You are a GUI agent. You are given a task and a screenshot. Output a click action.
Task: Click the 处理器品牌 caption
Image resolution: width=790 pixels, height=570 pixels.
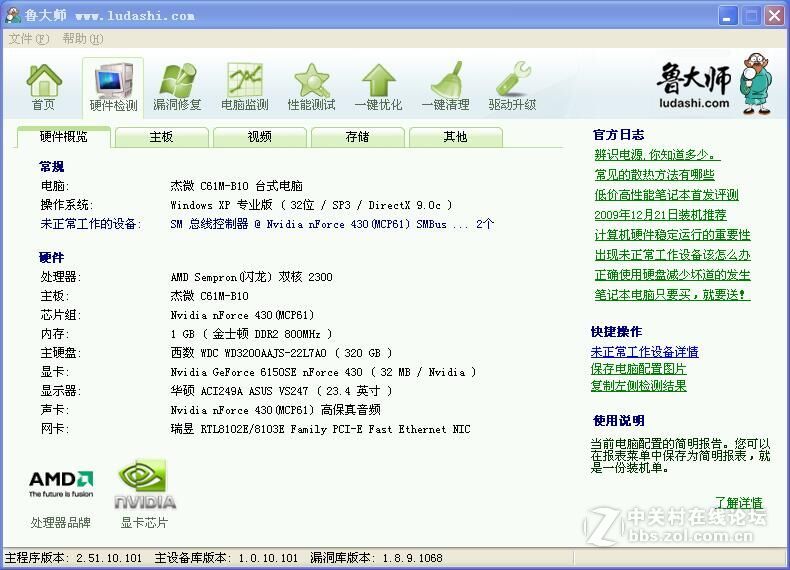(61, 523)
